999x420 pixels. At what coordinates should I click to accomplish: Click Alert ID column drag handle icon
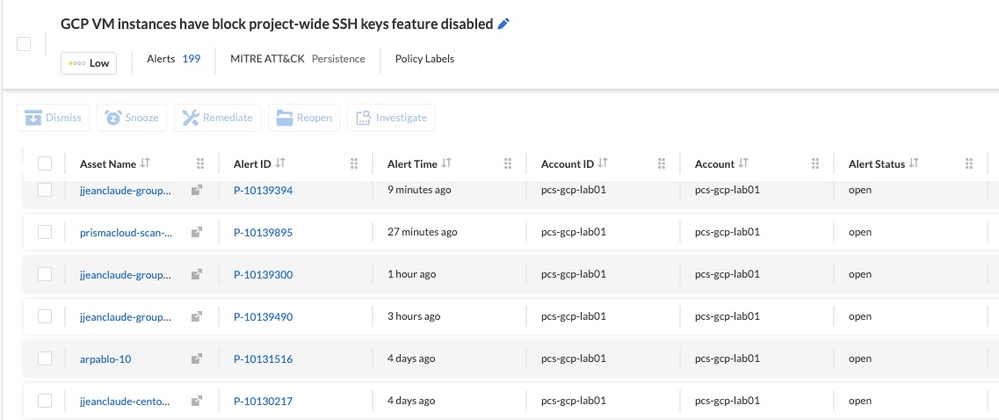(x=354, y=164)
